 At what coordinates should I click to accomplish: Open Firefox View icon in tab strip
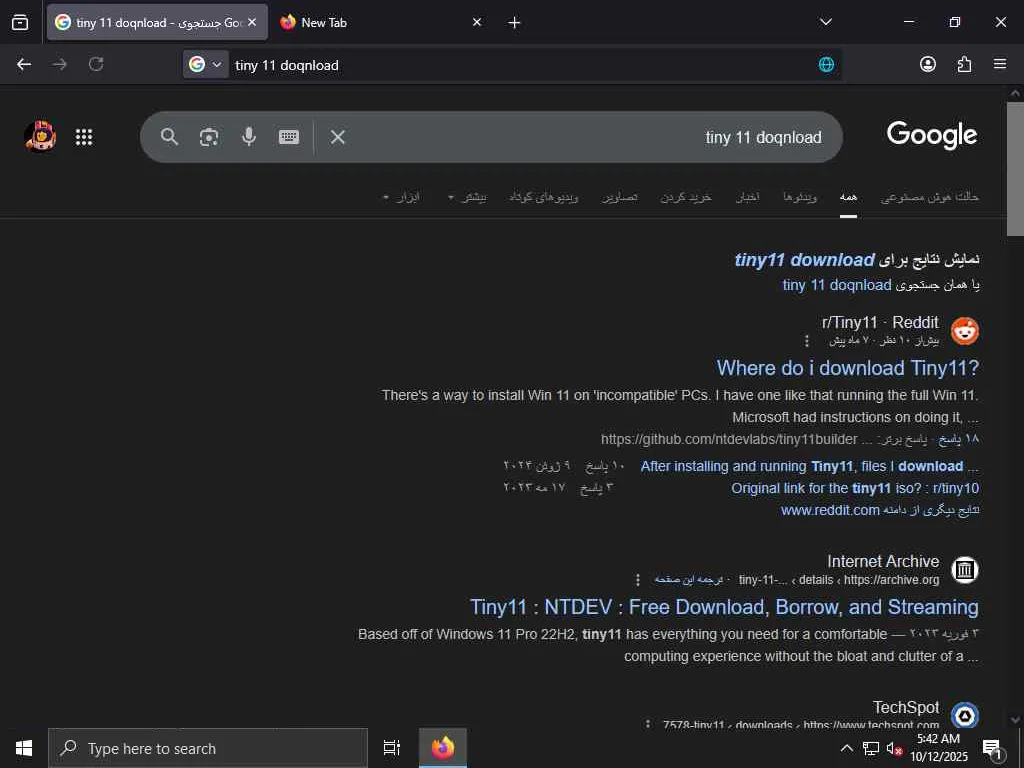pyautogui.click(x=20, y=22)
